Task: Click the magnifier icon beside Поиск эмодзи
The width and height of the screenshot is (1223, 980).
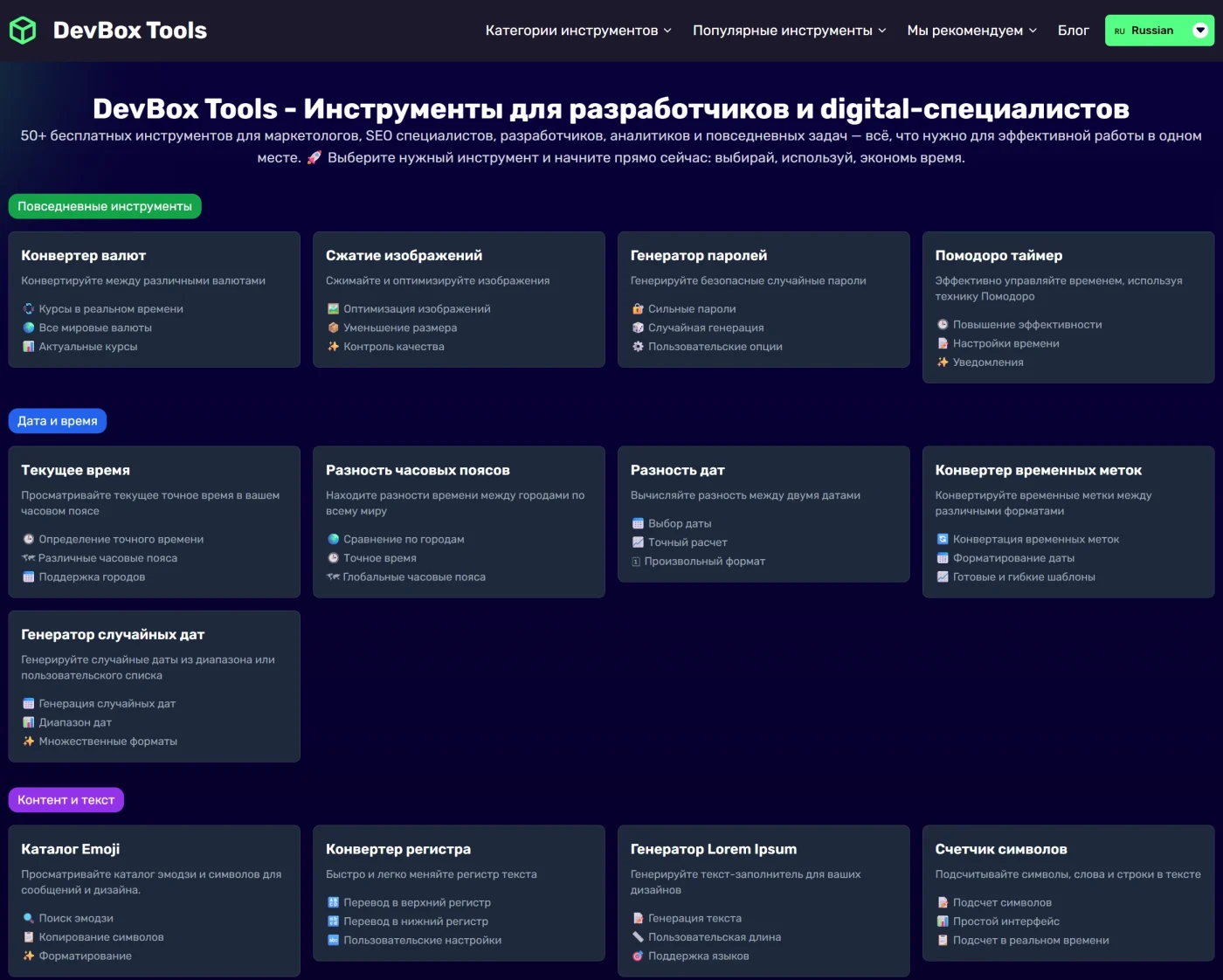Action: point(28,918)
